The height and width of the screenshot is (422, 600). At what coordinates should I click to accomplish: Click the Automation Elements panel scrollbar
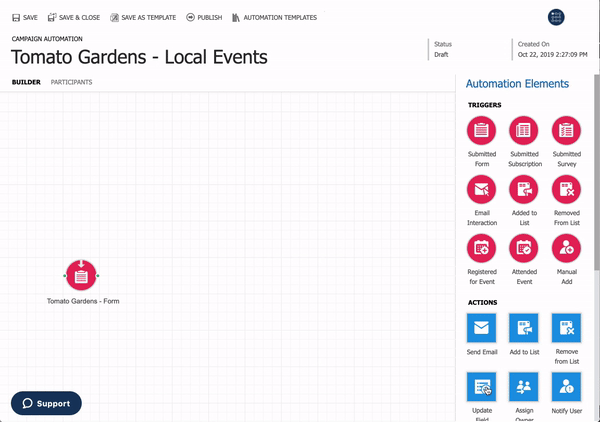(x=597, y=172)
